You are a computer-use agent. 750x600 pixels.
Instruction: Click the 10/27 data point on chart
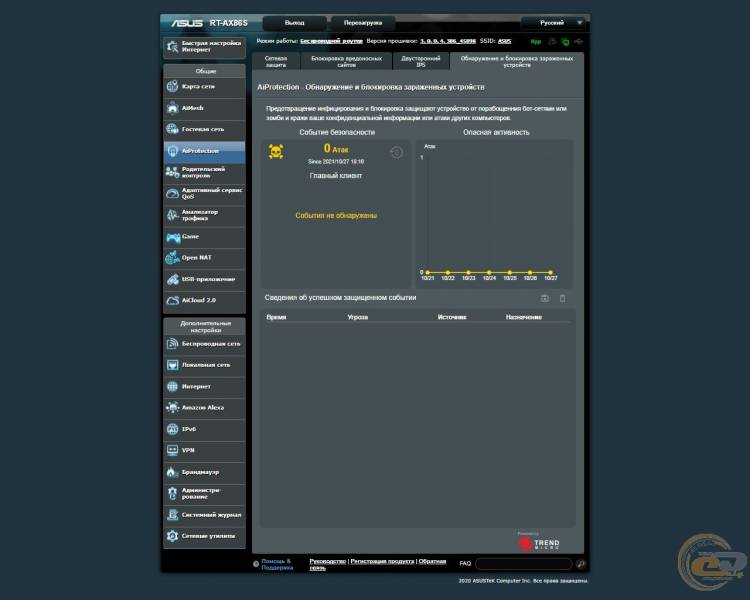click(551, 272)
